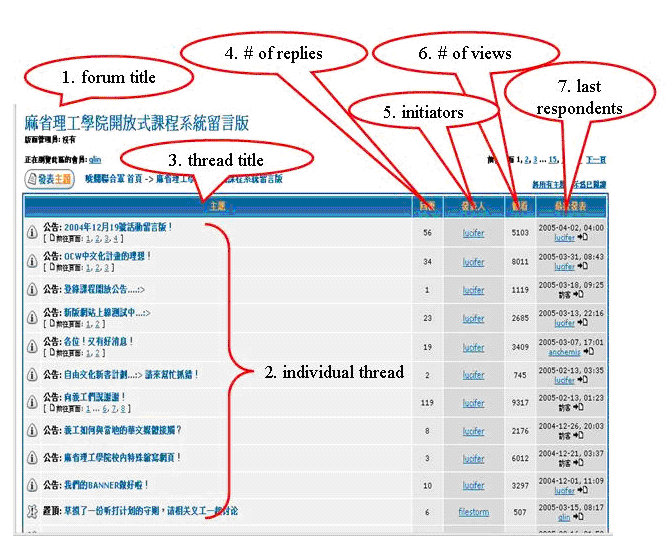Open last poster lucifer's link dated 2005-04-02
This screenshot has height=536, width=667.
(x=564, y=238)
